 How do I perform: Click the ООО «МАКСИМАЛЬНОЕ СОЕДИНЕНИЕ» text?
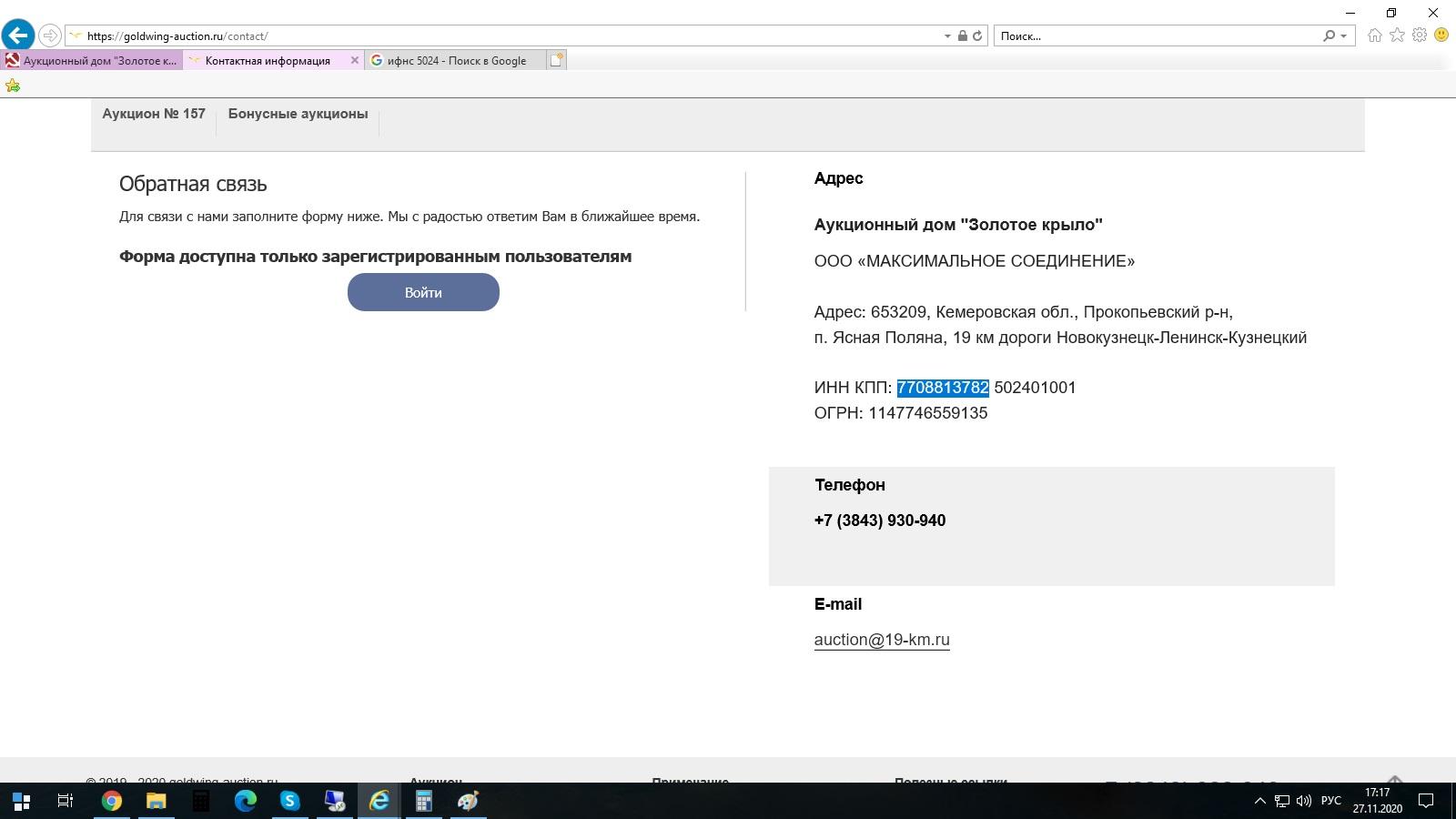click(x=975, y=261)
